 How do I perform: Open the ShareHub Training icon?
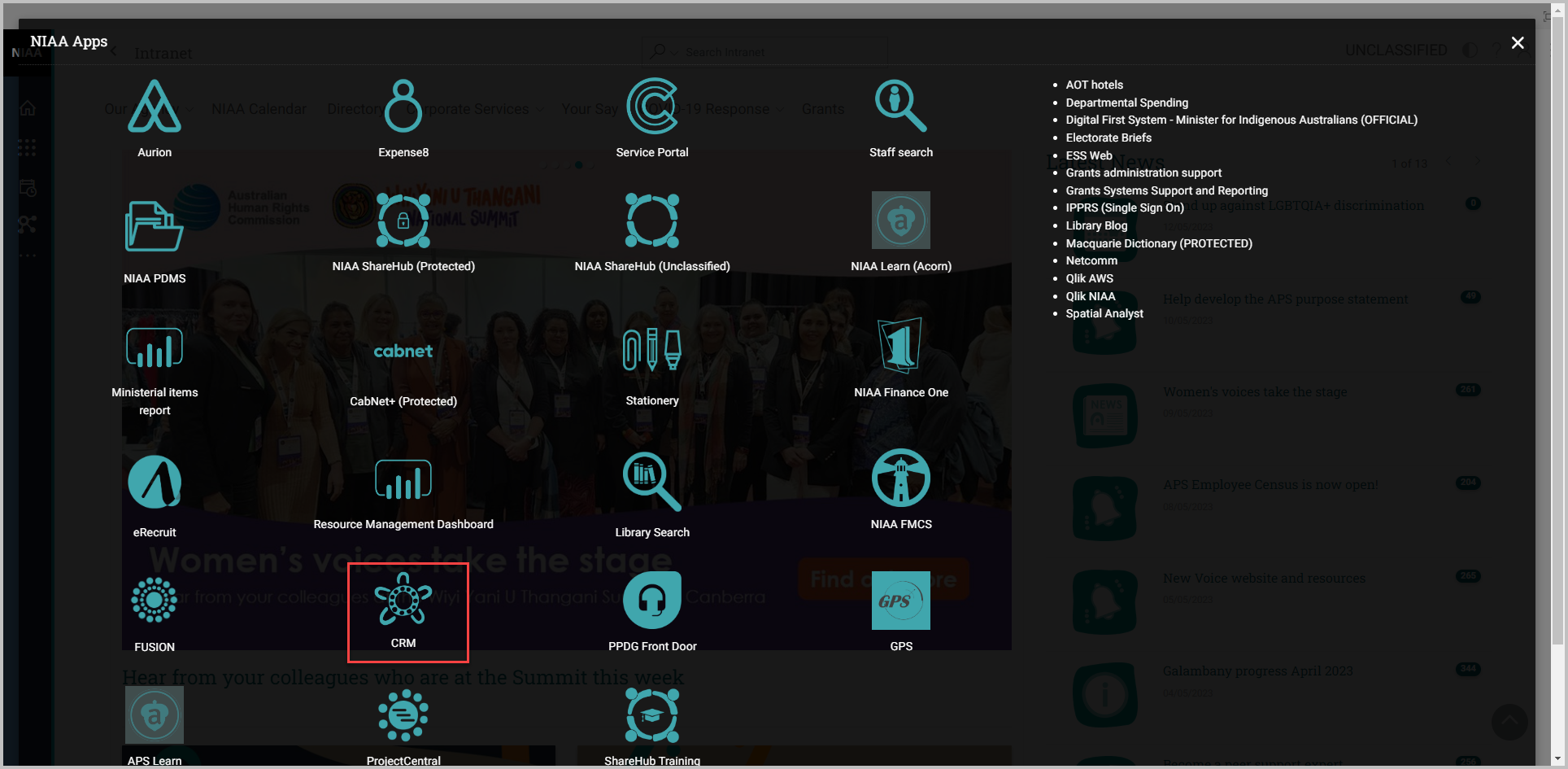click(x=652, y=715)
